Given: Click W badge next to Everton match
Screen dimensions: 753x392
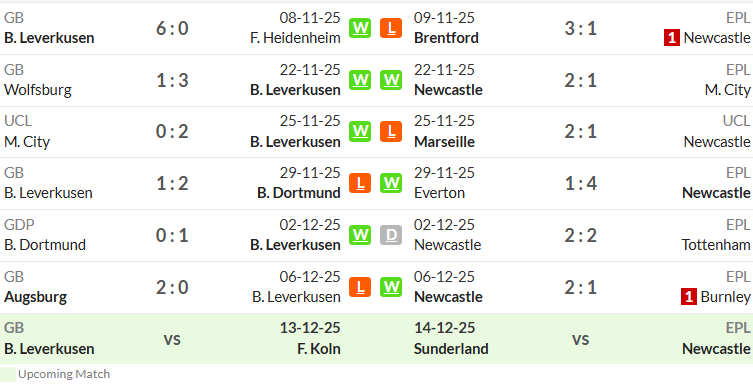Looking at the screenshot, I should (x=391, y=183).
